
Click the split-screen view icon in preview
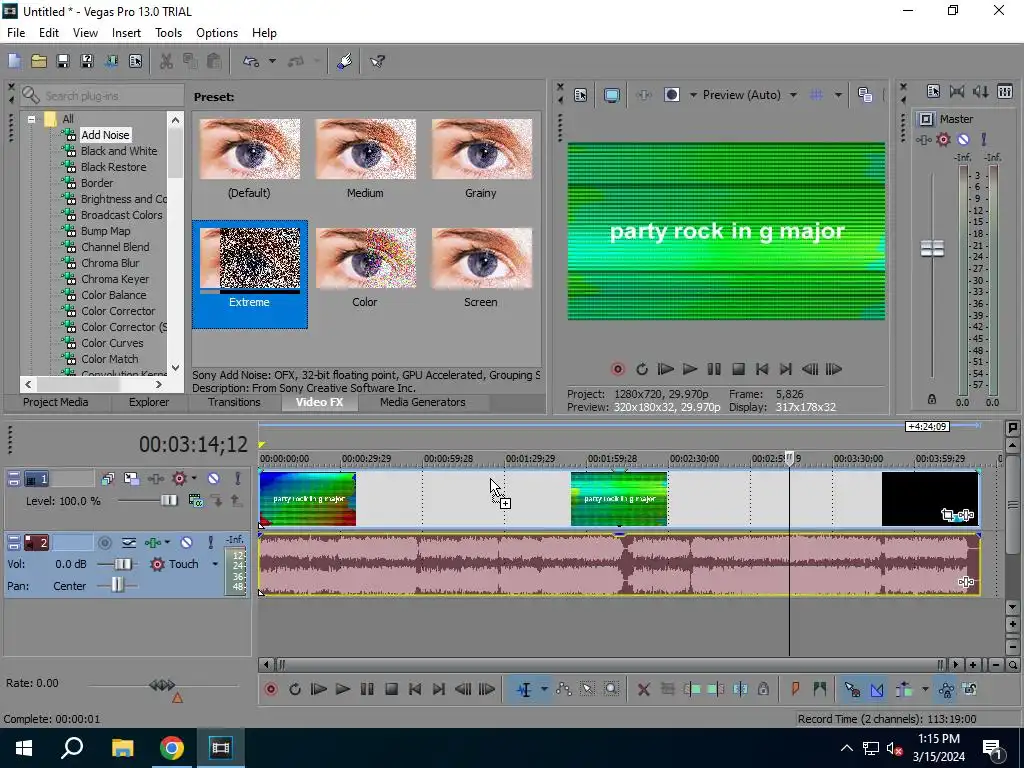[x=672, y=95]
